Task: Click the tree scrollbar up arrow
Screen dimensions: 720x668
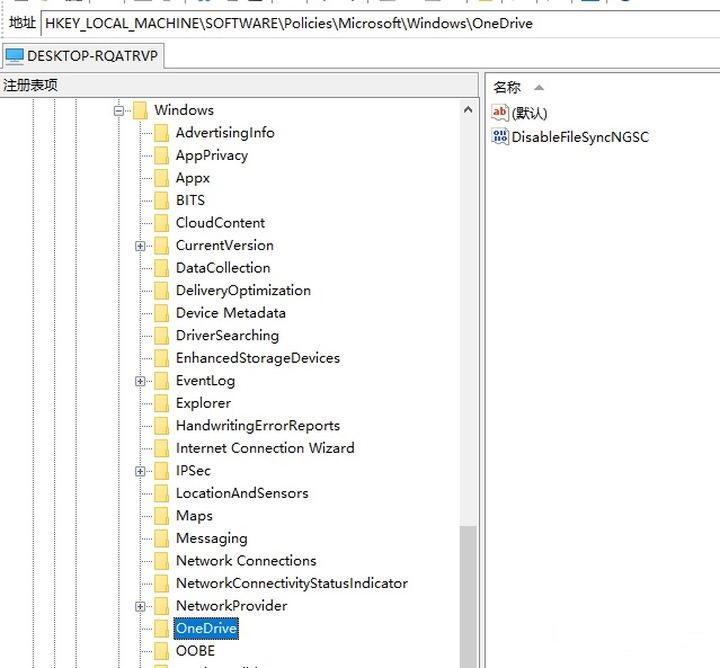Action: point(468,110)
